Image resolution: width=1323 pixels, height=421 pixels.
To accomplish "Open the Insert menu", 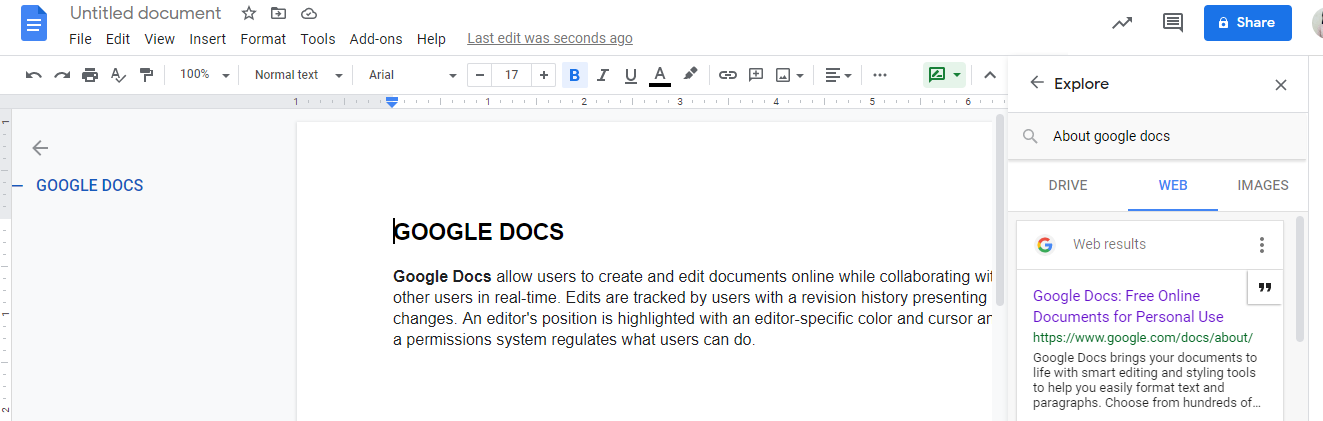I will tap(208, 39).
